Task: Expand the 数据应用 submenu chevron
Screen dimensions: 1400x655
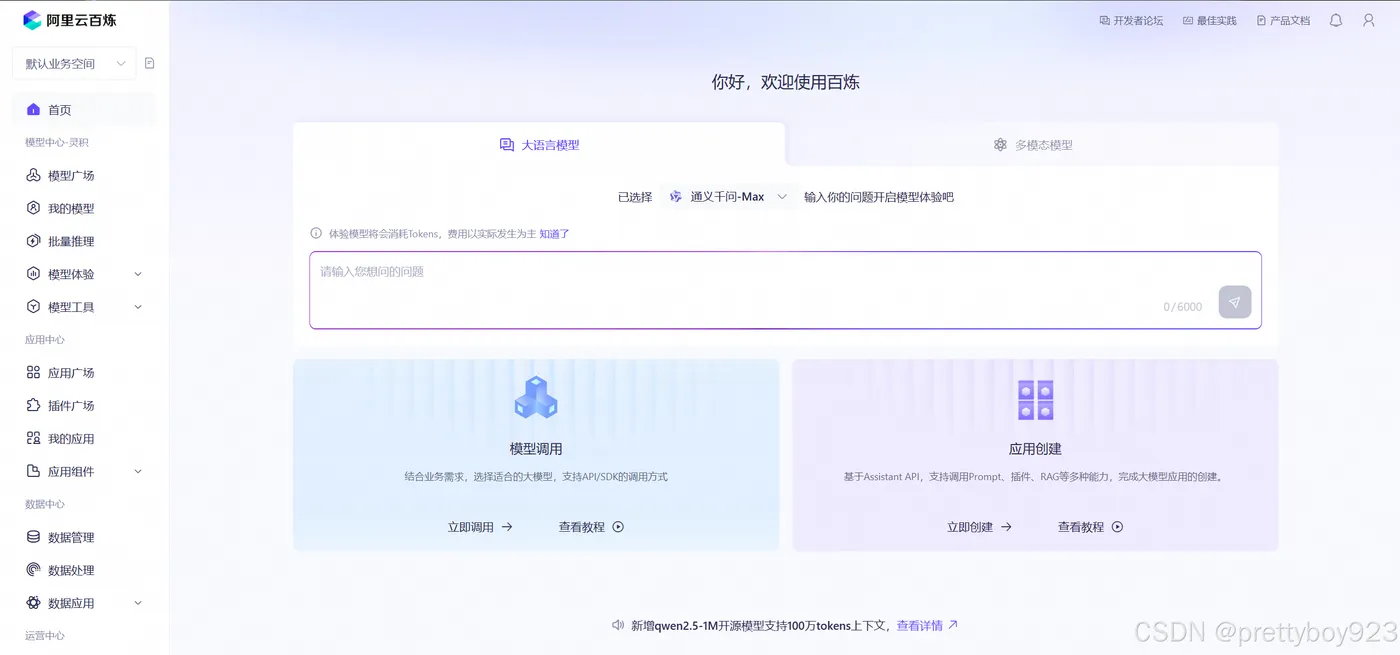Action: (138, 604)
